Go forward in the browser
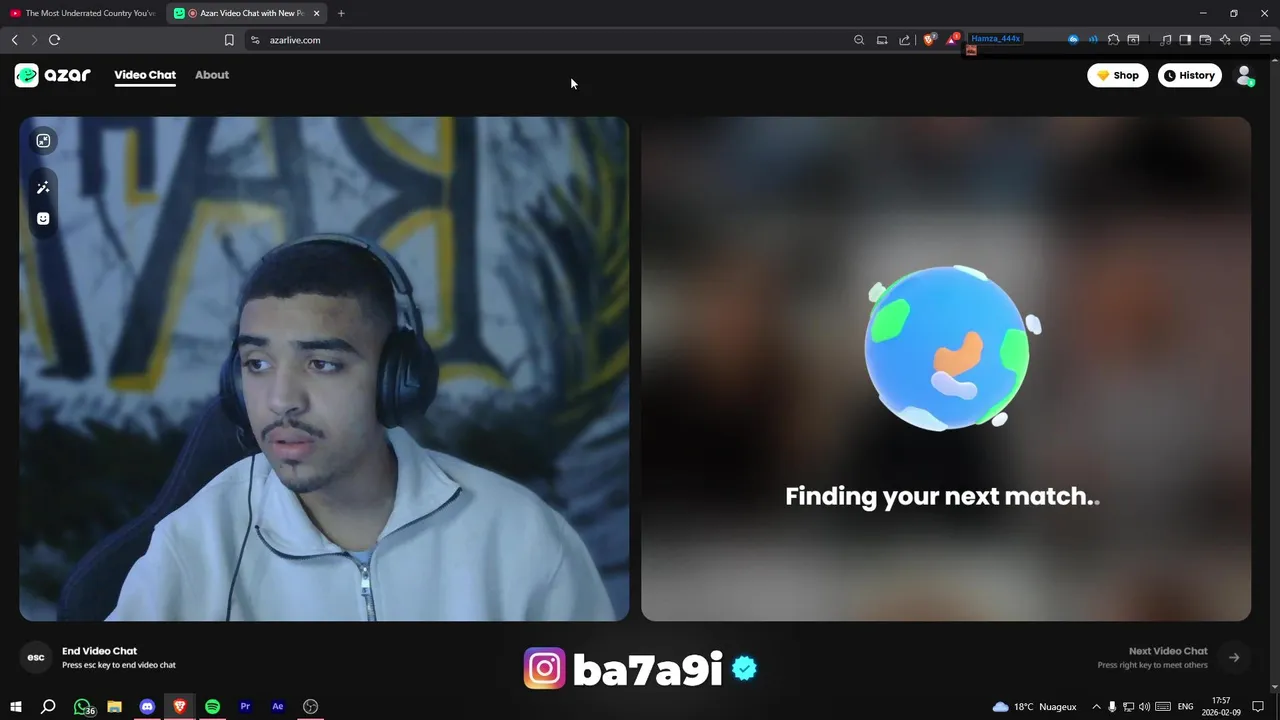This screenshot has width=1280, height=720. 34,40
